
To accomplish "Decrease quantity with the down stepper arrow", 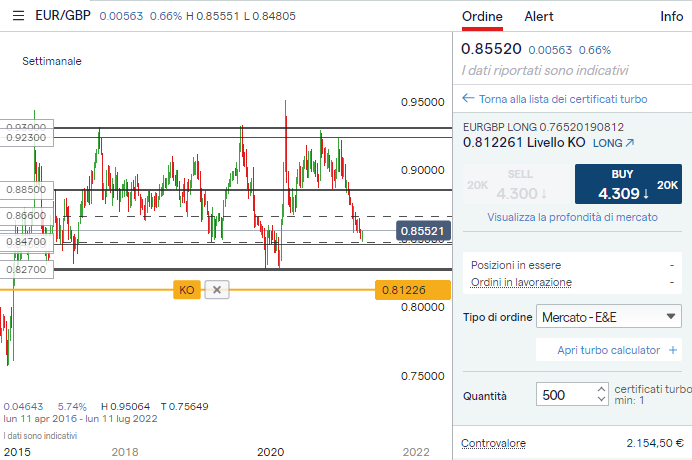I will click(599, 400).
